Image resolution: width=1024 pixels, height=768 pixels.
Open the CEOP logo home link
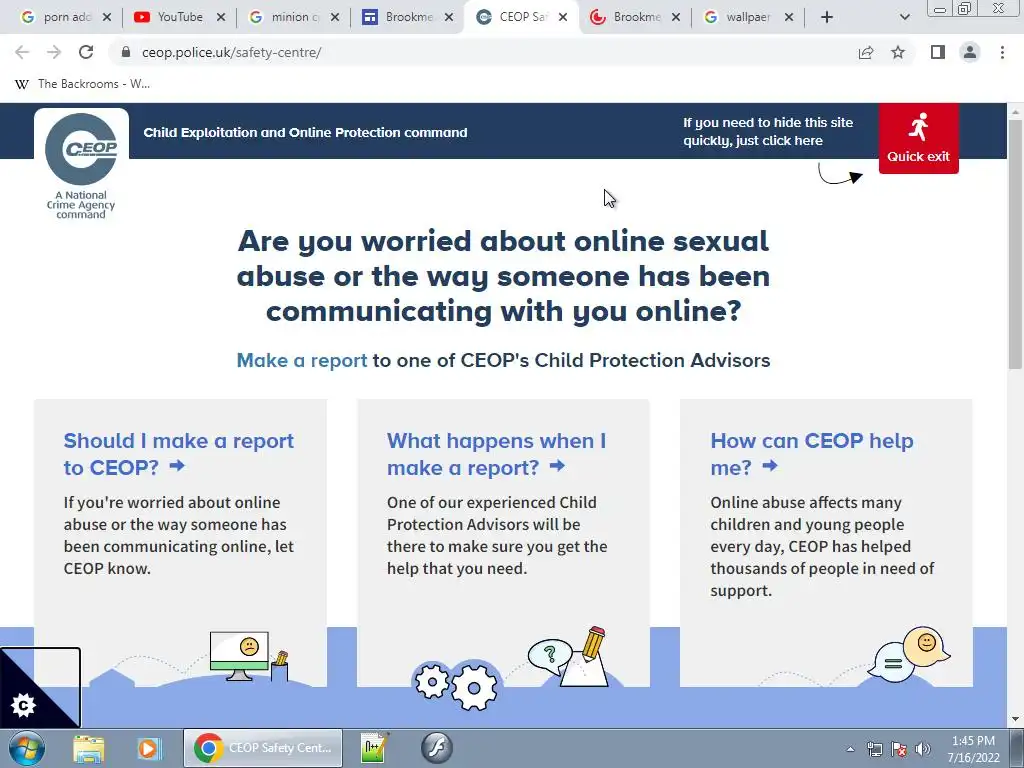coord(81,165)
